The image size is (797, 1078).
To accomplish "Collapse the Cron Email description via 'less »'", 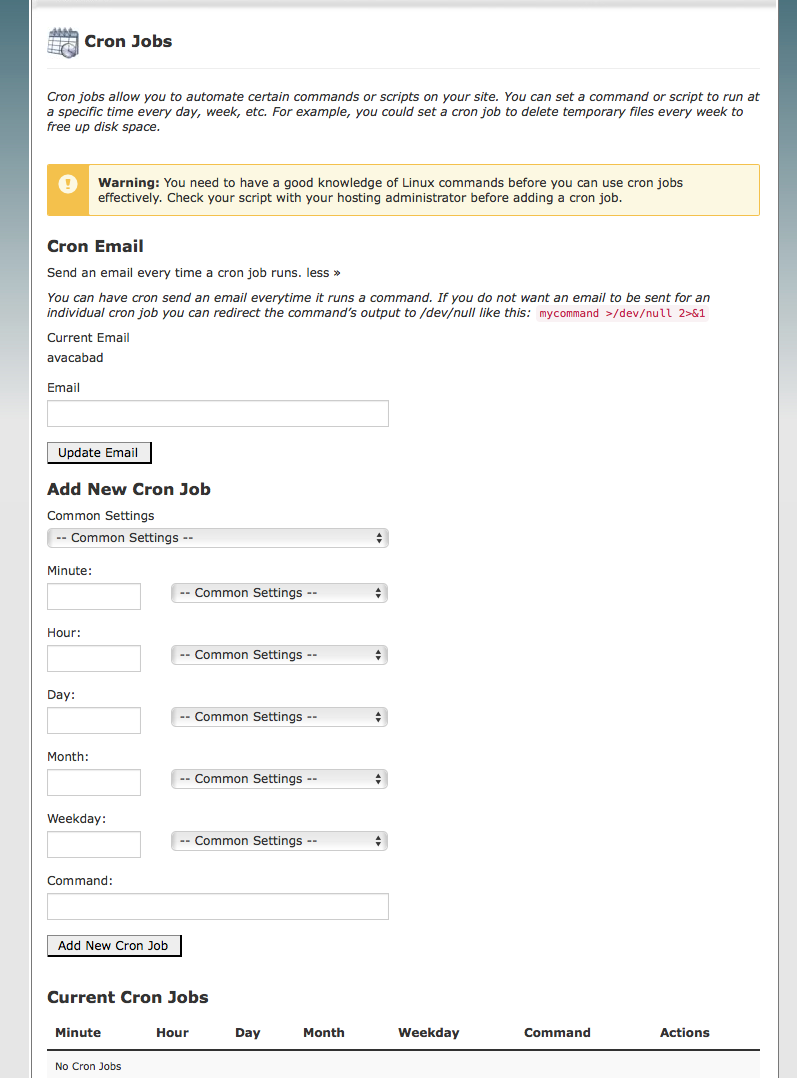I will click(x=322, y=272).
